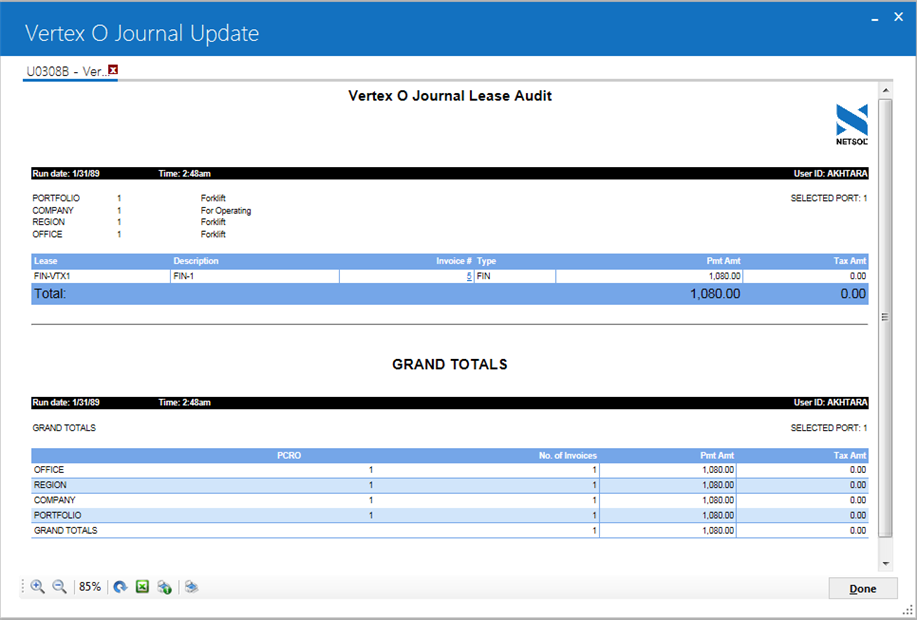Click the GRAND TOTALS section heading
Screen dimensions: 917x620
point(450,364)
